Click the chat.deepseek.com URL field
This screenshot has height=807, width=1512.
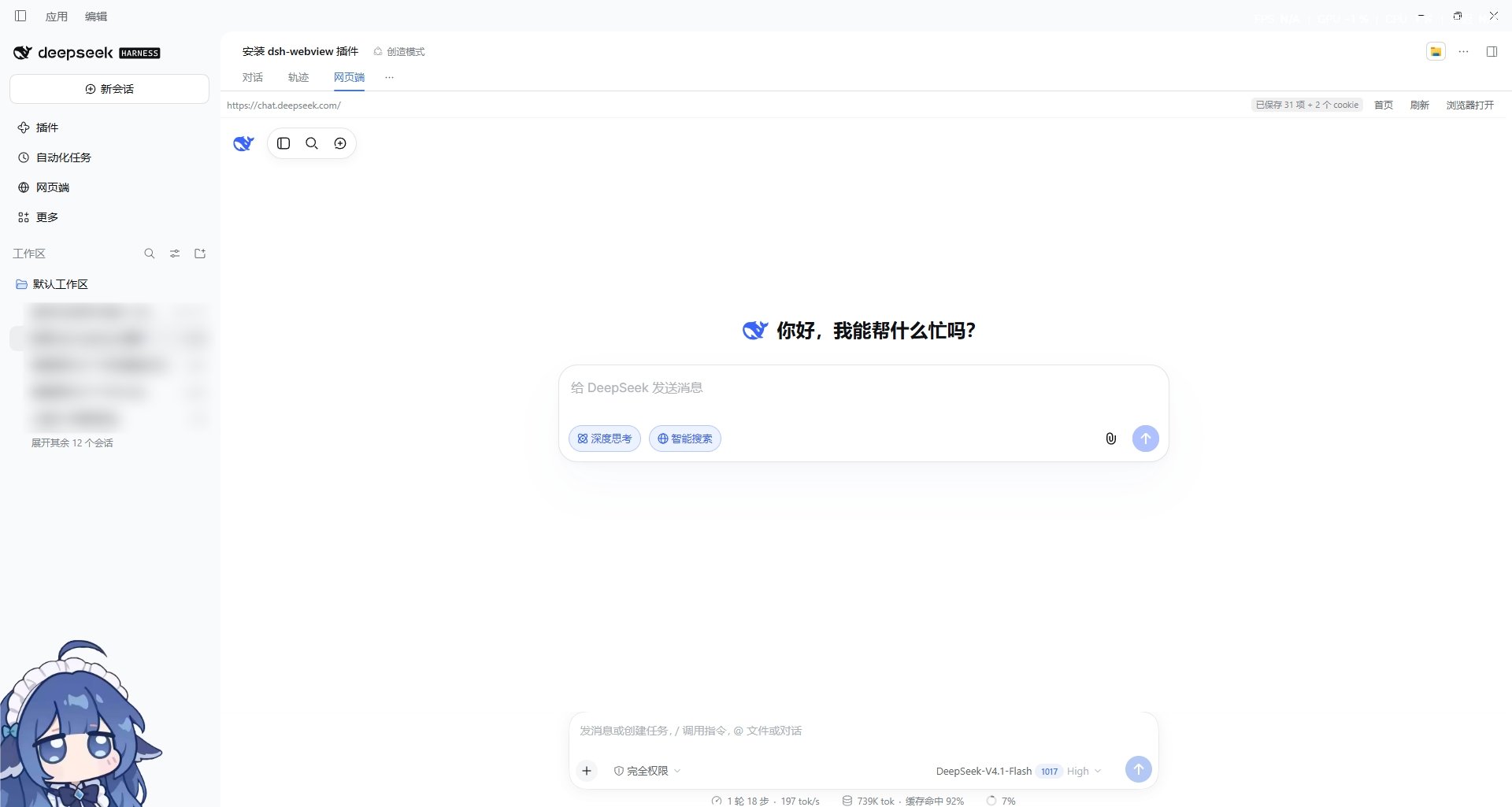pyautogui.click(x=284, y=106)
